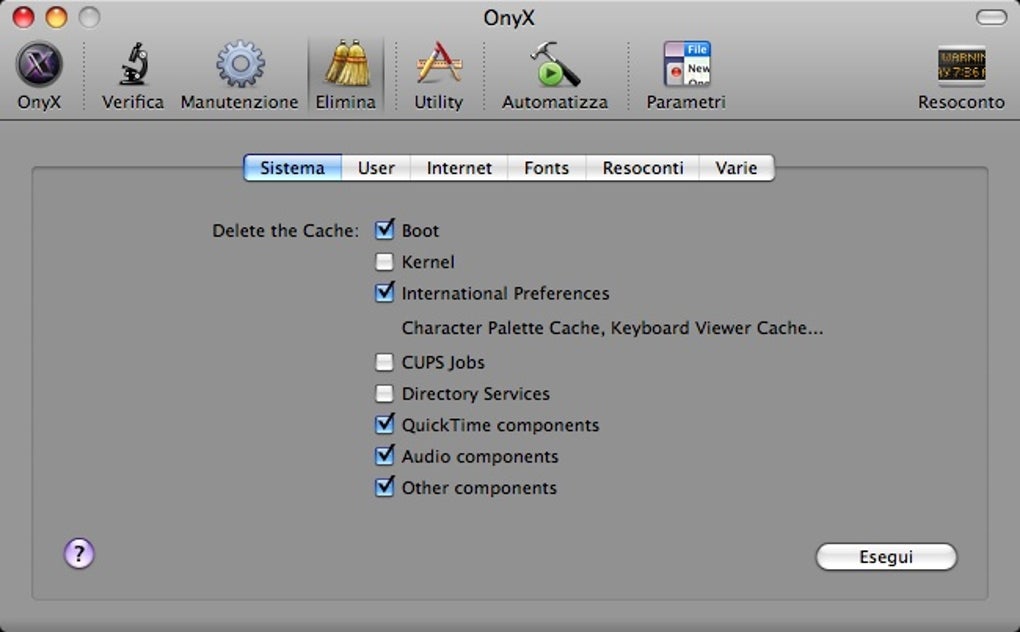Click the toolbar toggle pill button
The width and height of the screenshot is (1020, 632).
click(991, 17)
